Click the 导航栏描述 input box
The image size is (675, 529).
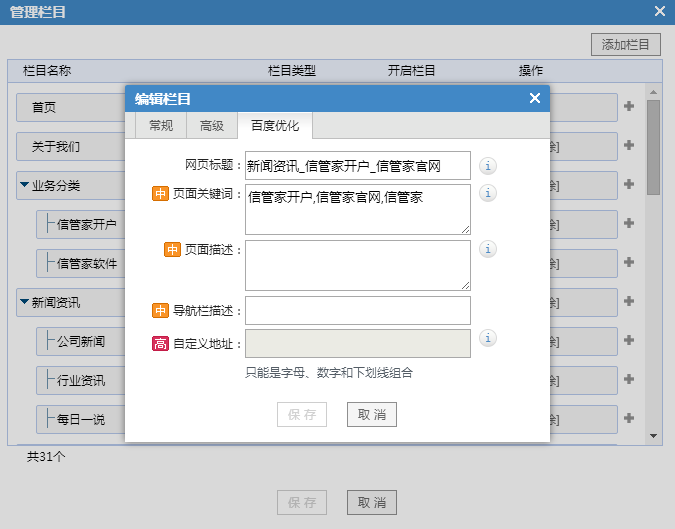(357, 311)
